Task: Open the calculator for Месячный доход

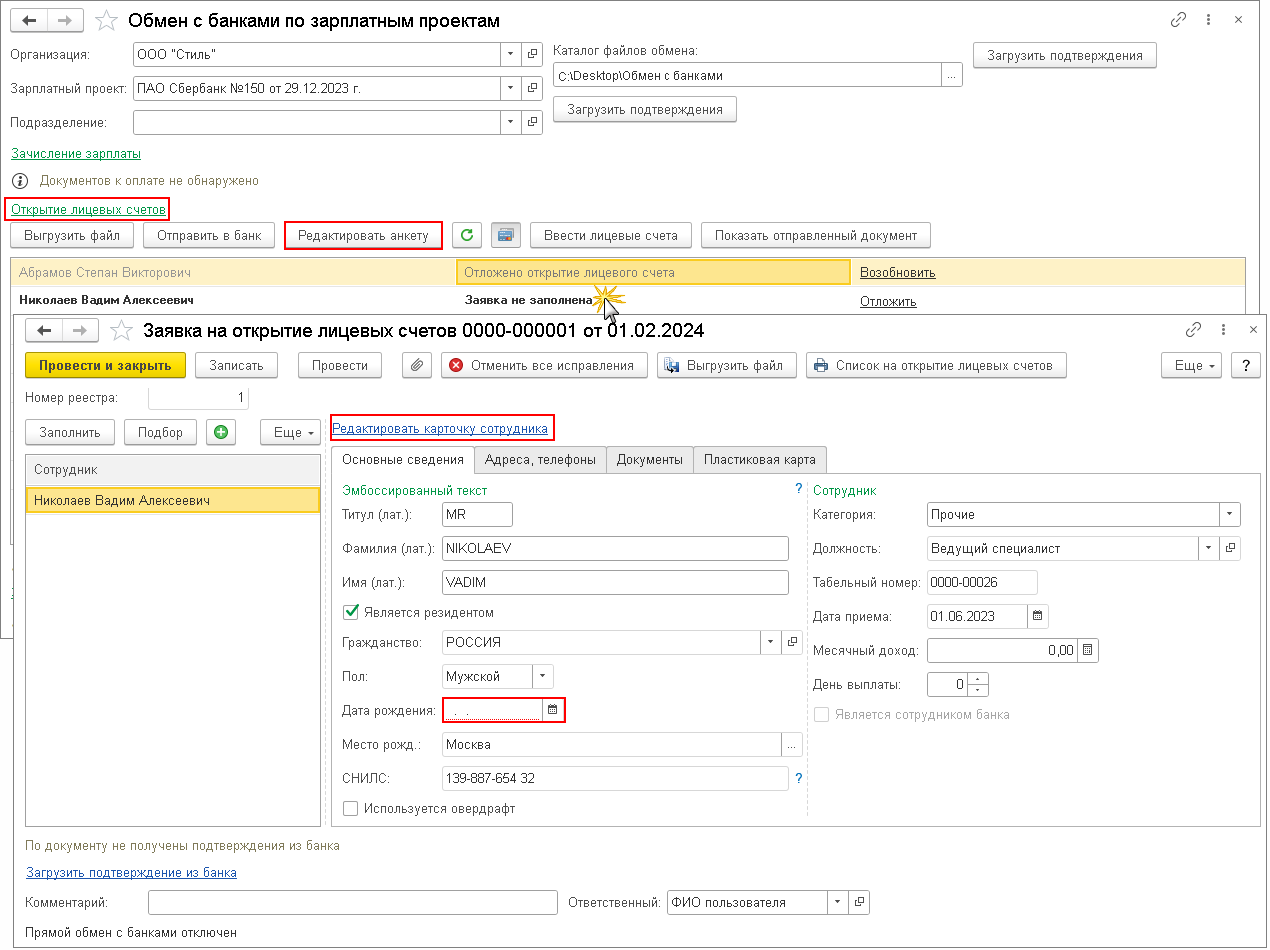Action: pos(1088,651)
